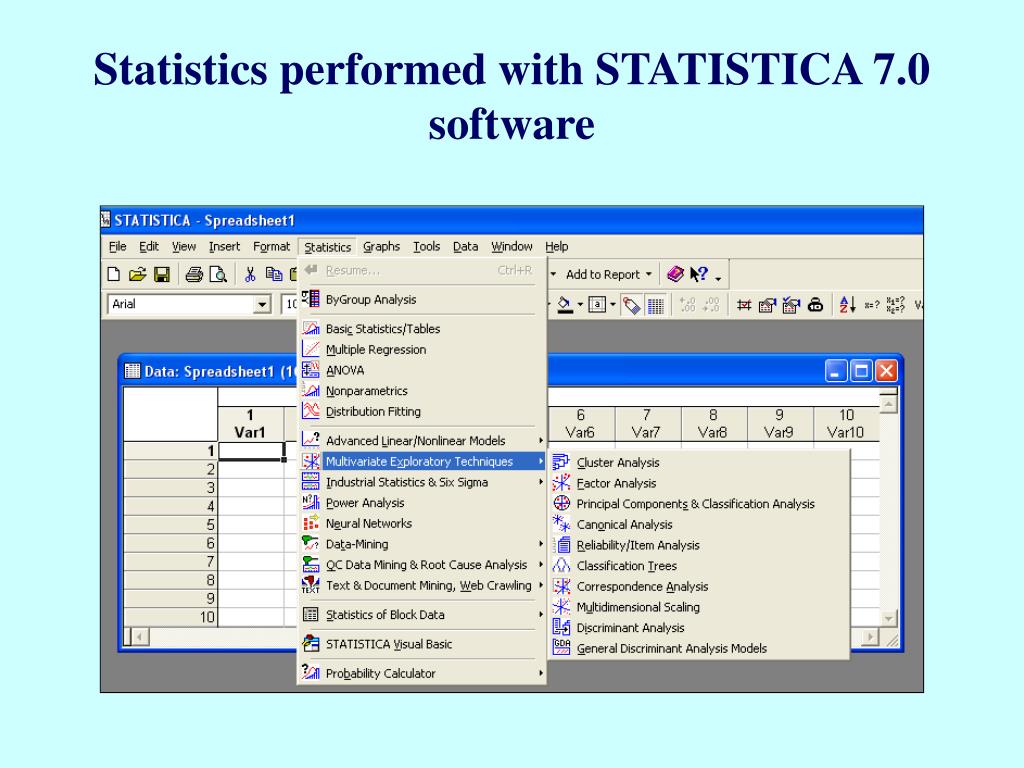Open the Graphs menu
This screenshot has width=1024, height=768.
[x=381, y=246]
